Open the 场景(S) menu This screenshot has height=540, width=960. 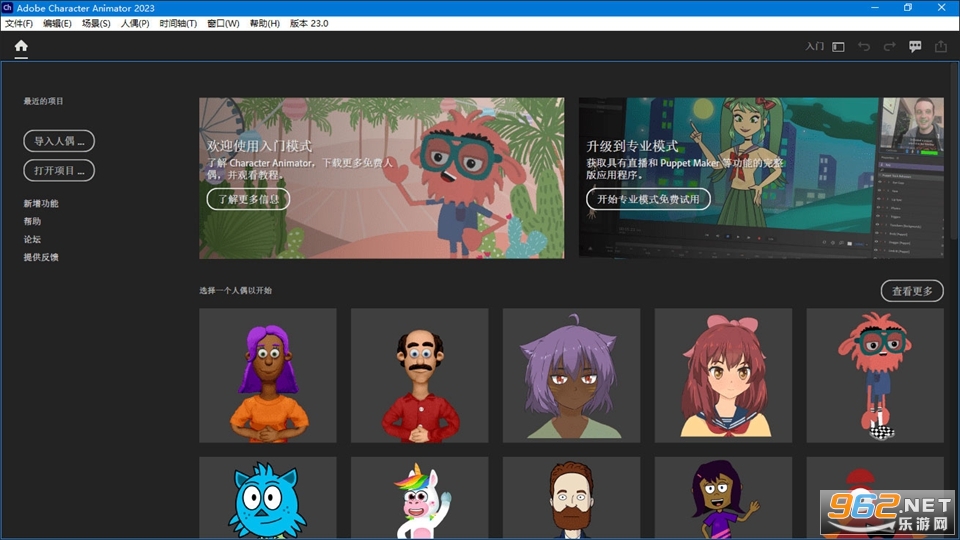[96, 23]
